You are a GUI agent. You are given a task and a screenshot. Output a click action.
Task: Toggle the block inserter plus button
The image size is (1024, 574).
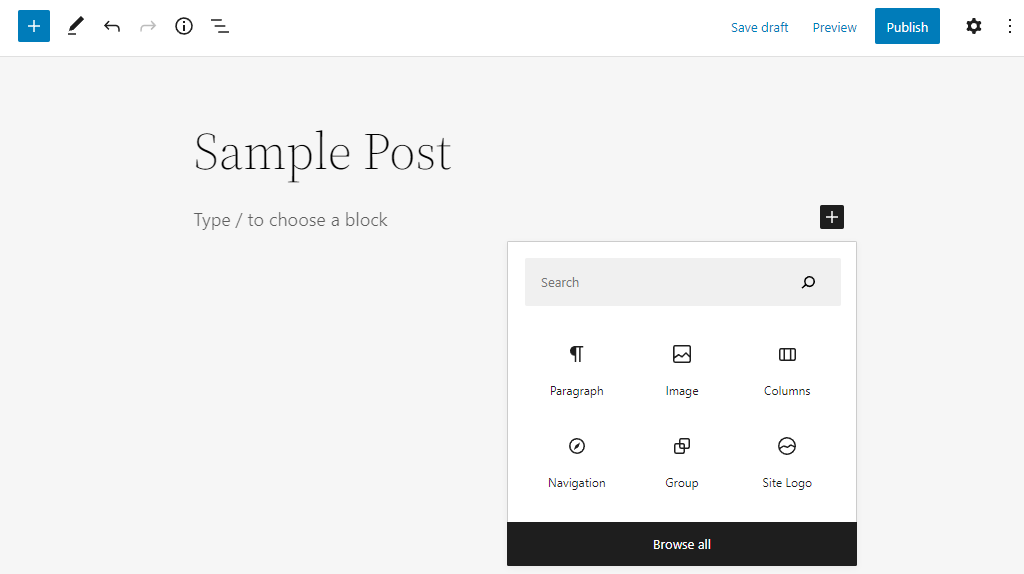pyautogui.click(x=34, y=27)
